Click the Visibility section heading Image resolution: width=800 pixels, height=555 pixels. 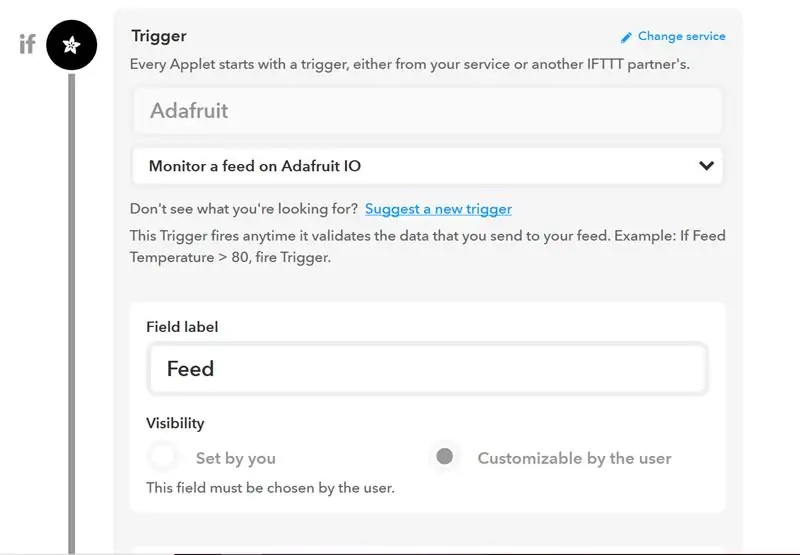coord(175,423)
